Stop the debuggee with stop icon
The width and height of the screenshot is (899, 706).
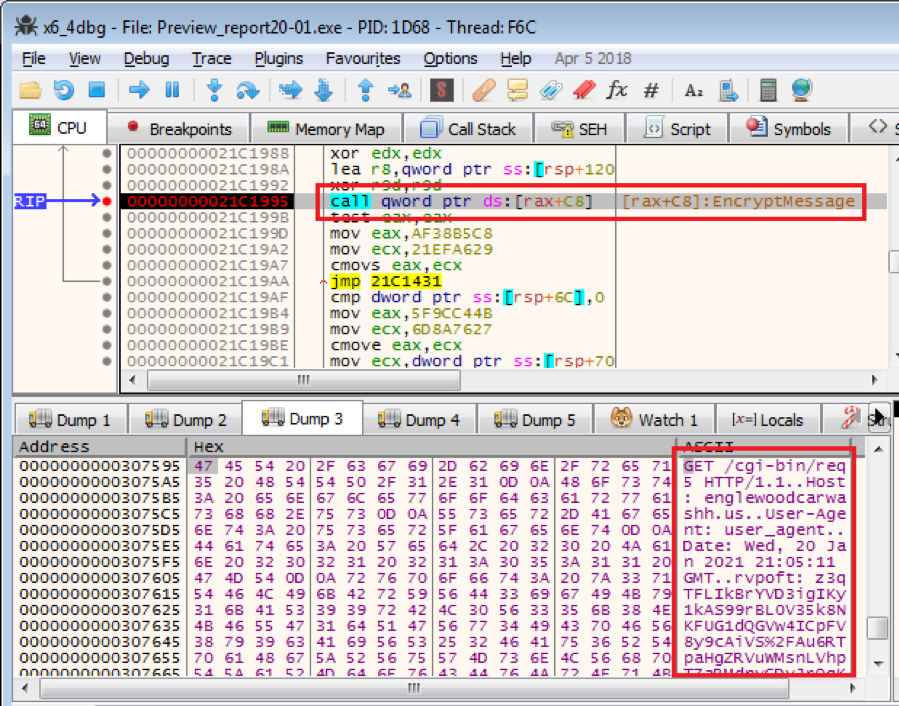coord(96,91)
